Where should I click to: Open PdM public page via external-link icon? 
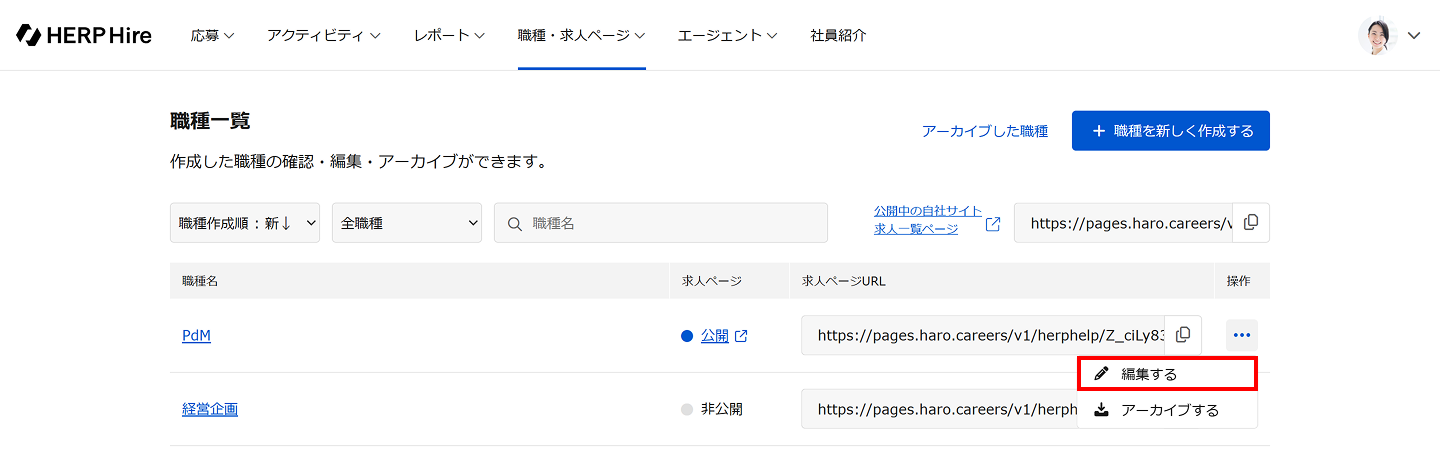[741, 336]
